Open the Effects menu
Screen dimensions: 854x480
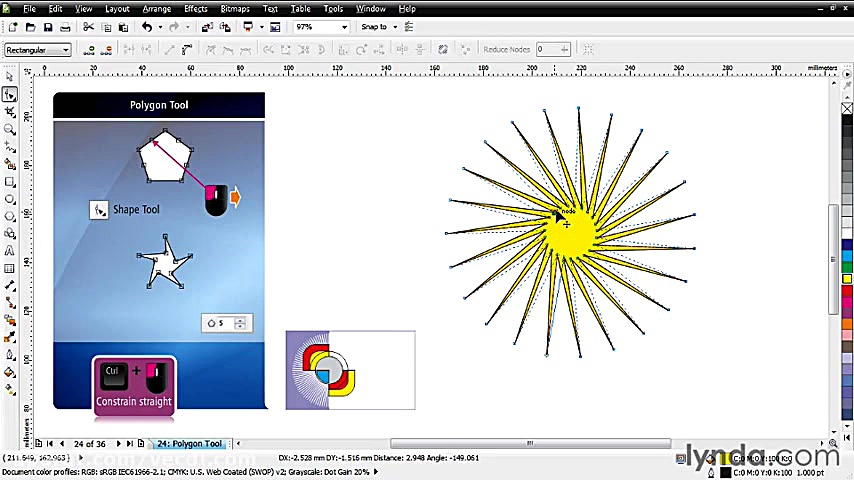[x=196, y=9]
